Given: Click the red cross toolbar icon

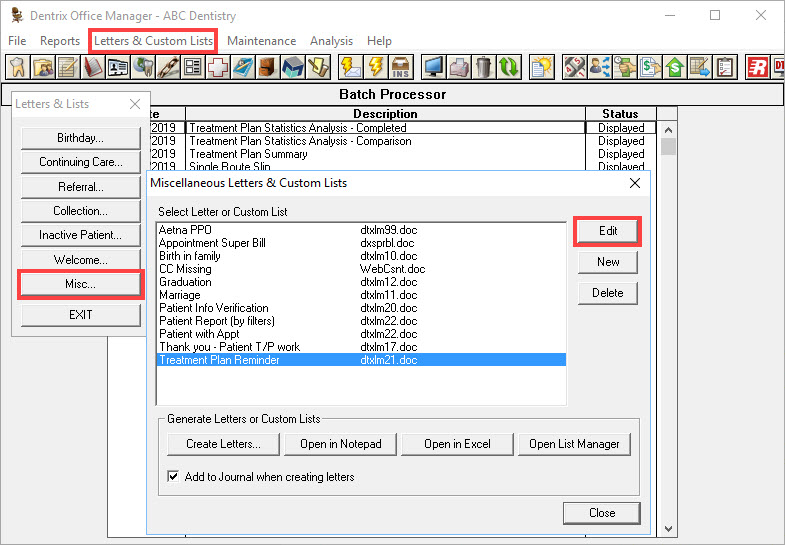Looking at the screenshot, I should pyautogui.click(x=218, y=67).
